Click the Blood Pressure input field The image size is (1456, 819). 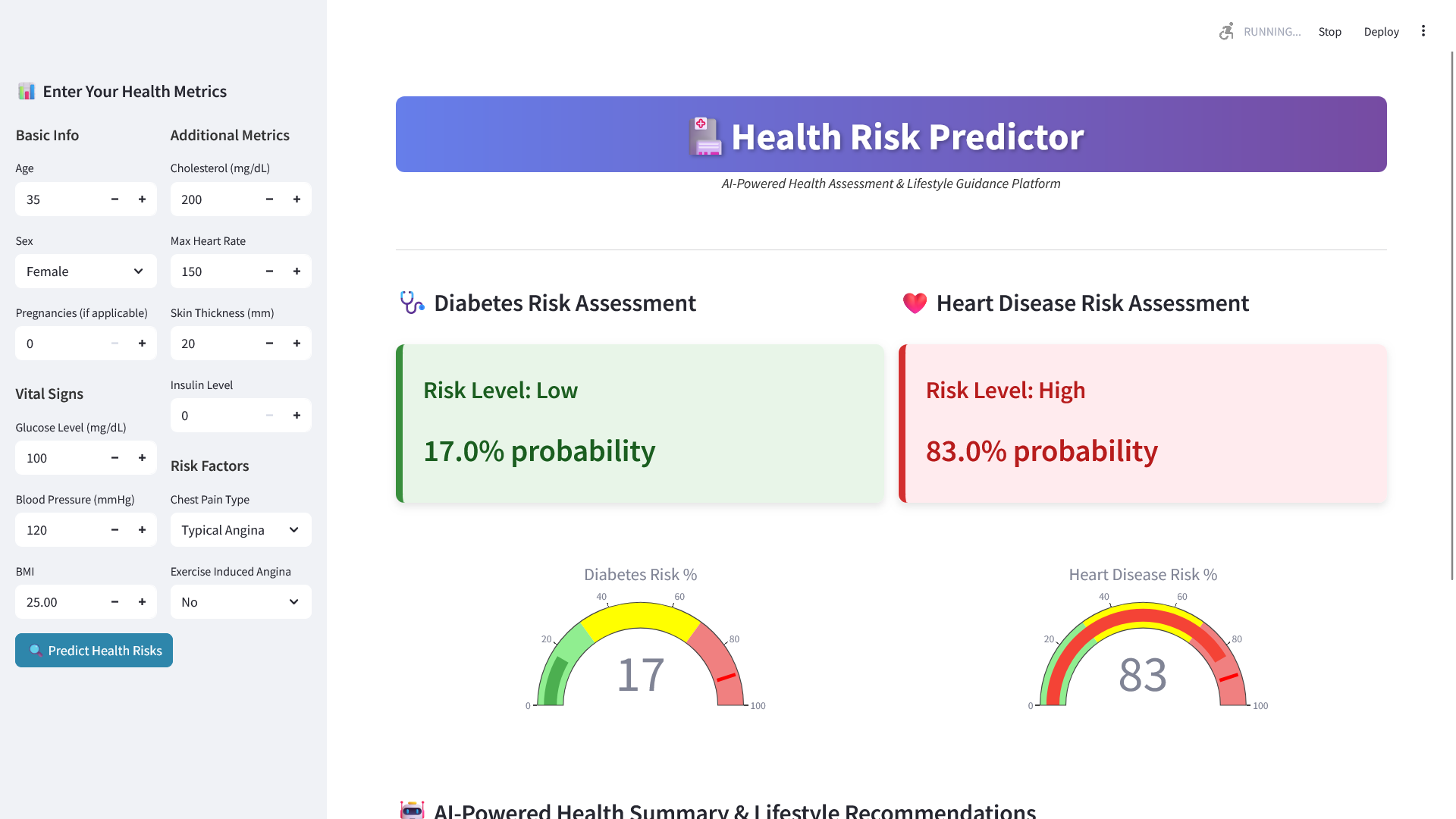tap(57, 530)
